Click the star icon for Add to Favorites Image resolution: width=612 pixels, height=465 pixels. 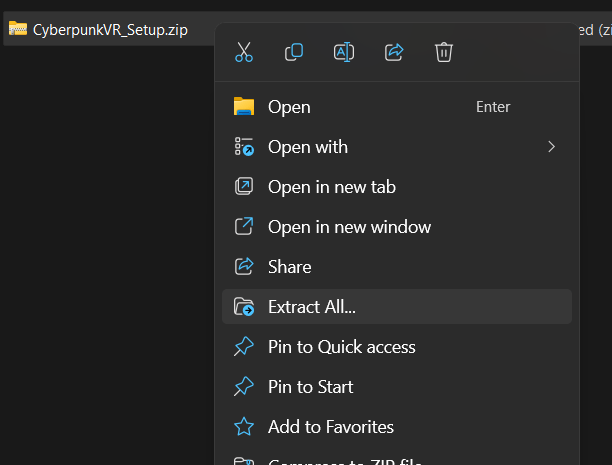244,427
